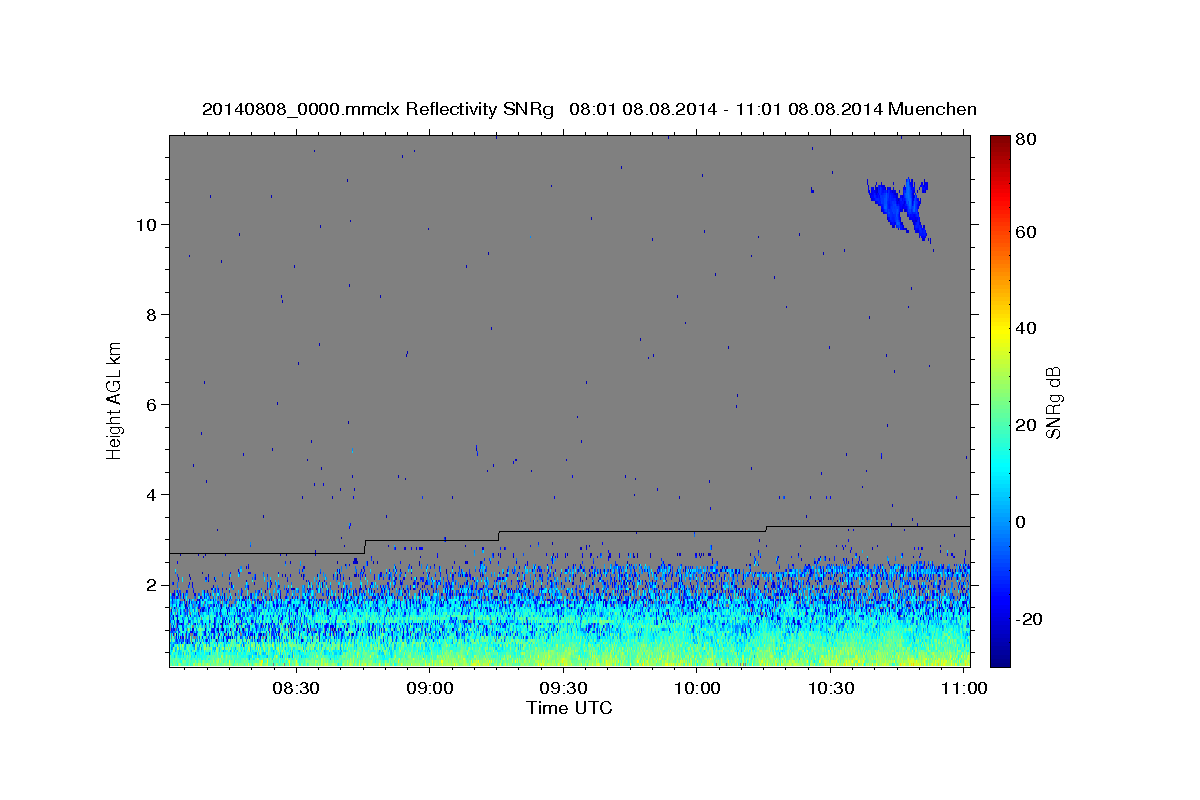Screen dimensions: 1200x800
Task: Click the height tick label 4
Action: point(152,495)
